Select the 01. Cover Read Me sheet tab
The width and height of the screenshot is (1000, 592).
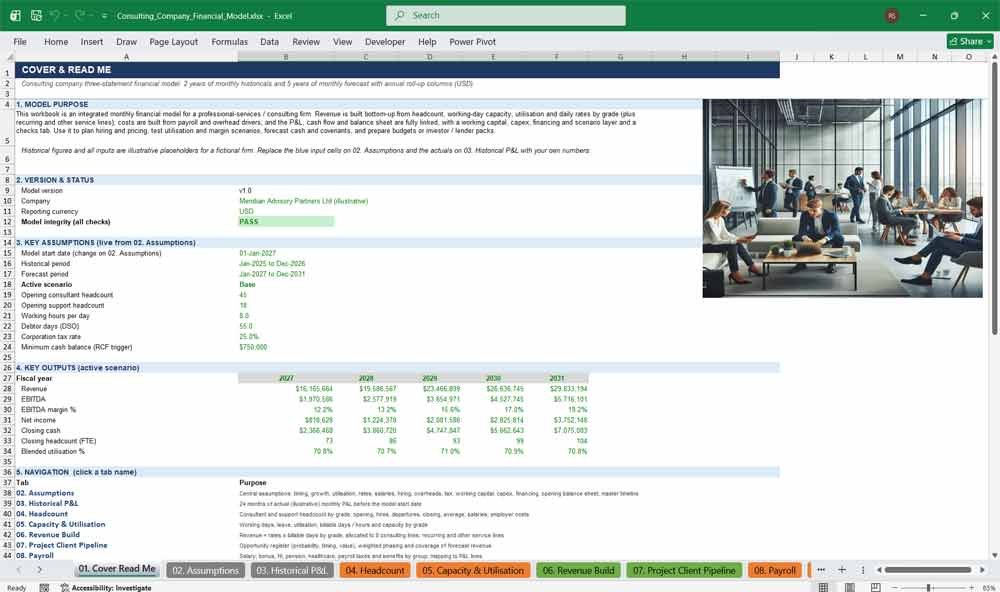[x=117, y=569]
